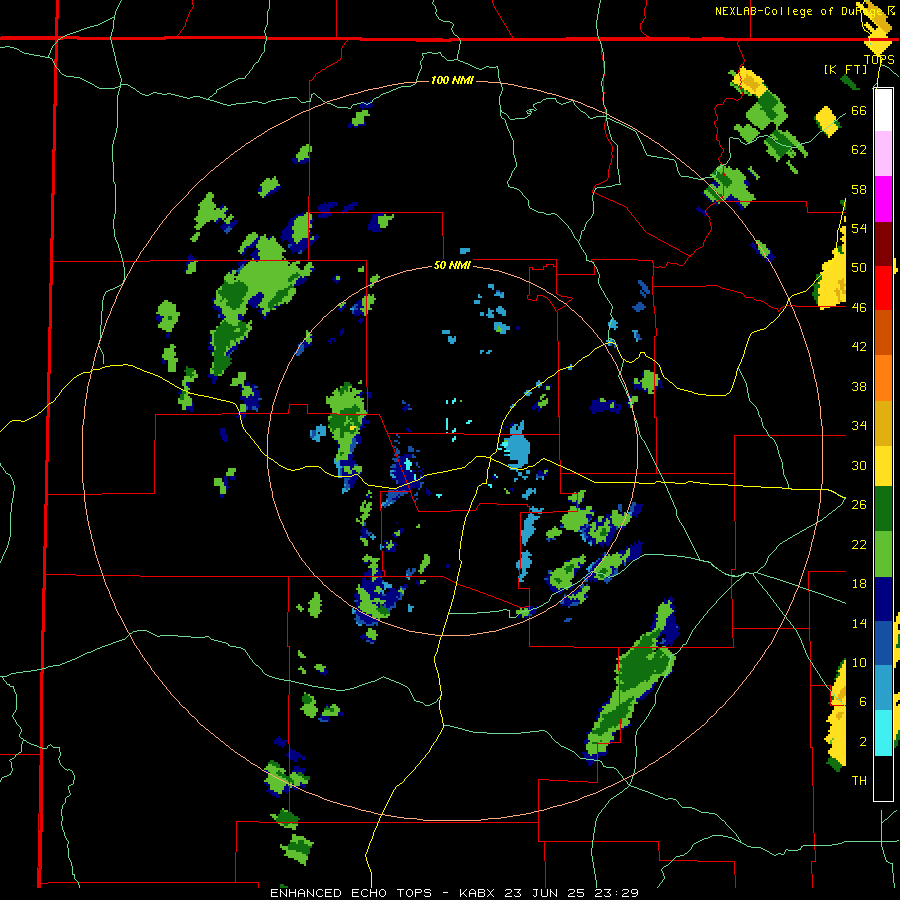Click the medium blue legend swatch
Viewport: 900px width, 900px height.
(x=883, y=643)
